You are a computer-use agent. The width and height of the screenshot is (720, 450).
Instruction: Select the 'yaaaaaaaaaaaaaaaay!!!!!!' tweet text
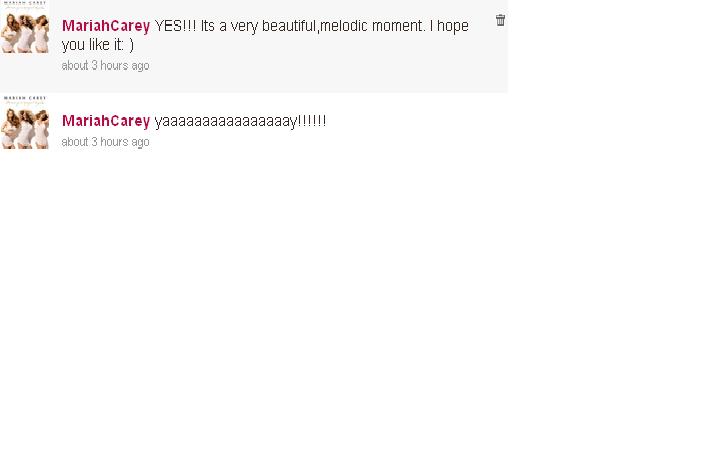[240, 121]
